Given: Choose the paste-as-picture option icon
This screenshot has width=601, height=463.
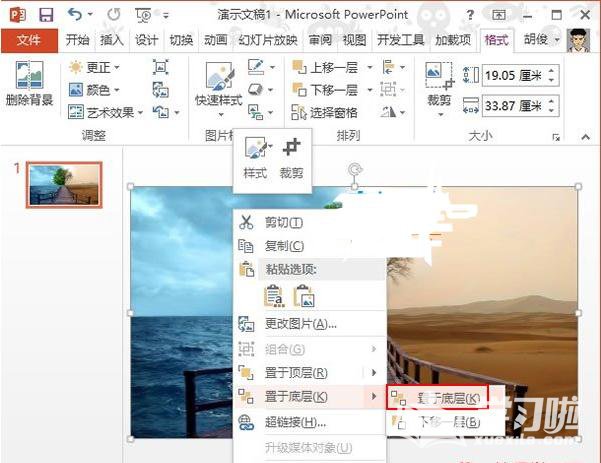Looking at the screenshot, I should click(304, 295).
